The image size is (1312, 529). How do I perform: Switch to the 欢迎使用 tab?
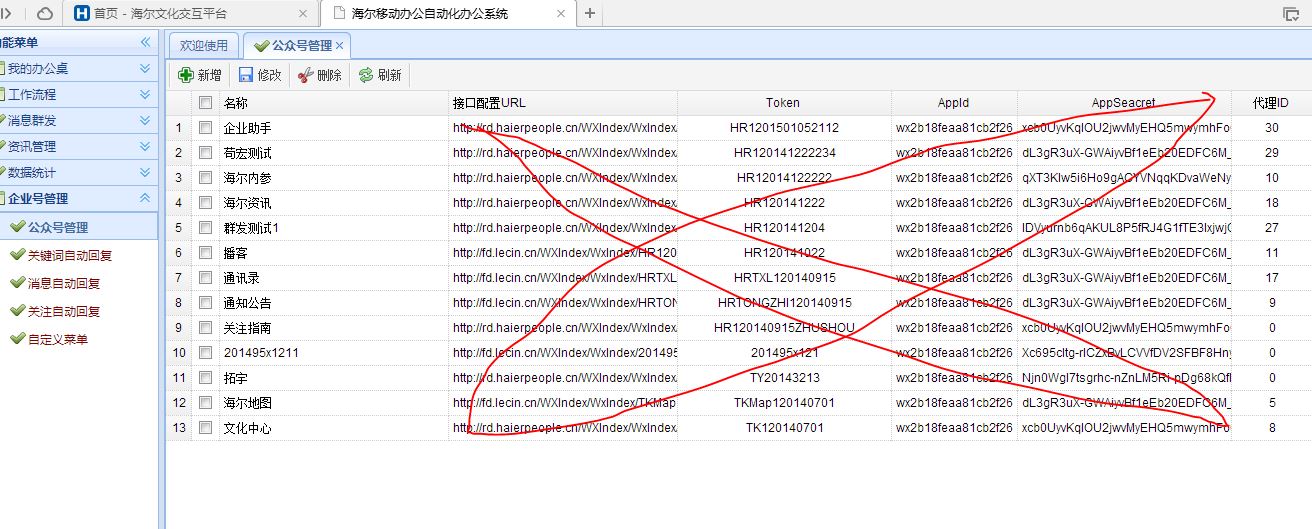click(204, 46)
